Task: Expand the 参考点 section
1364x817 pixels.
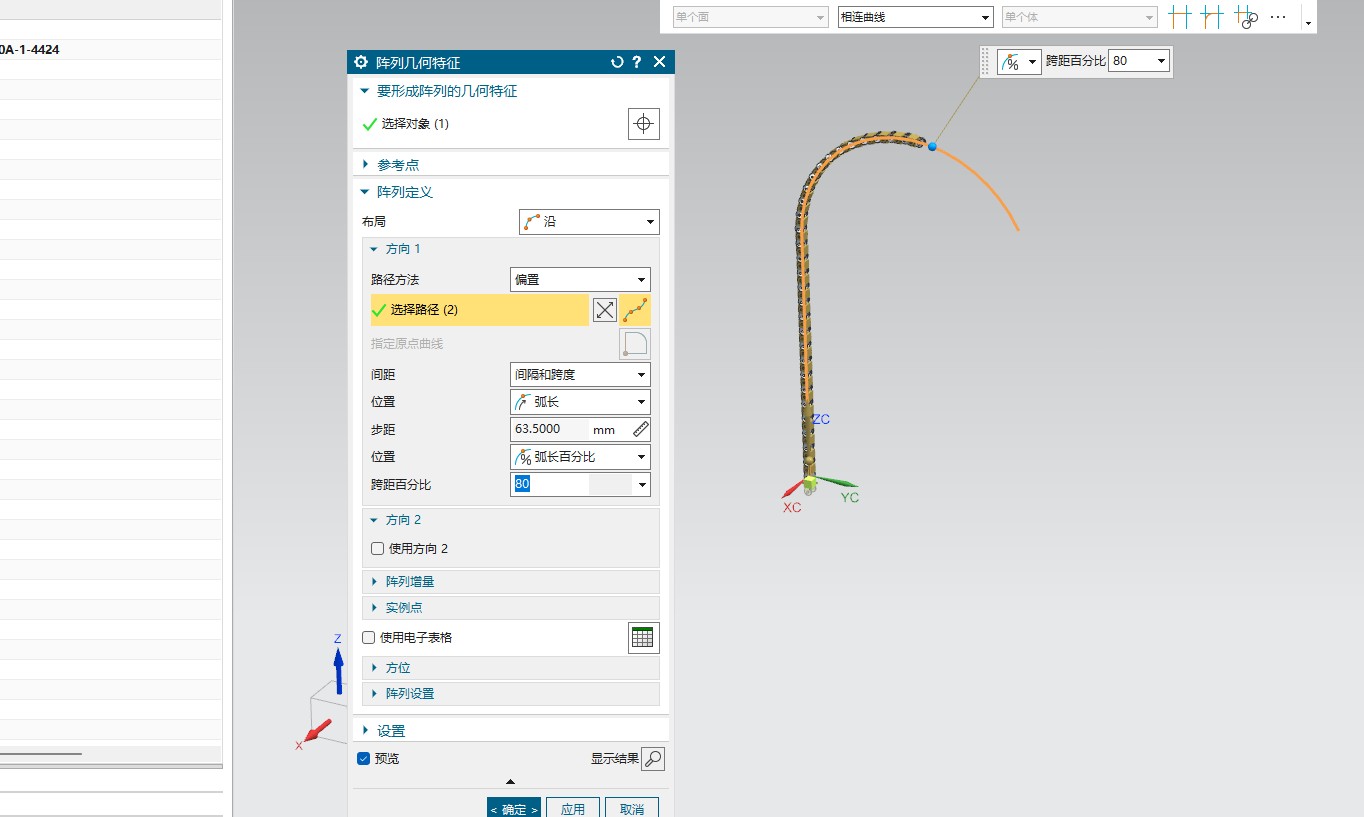Action: point(367,165)
